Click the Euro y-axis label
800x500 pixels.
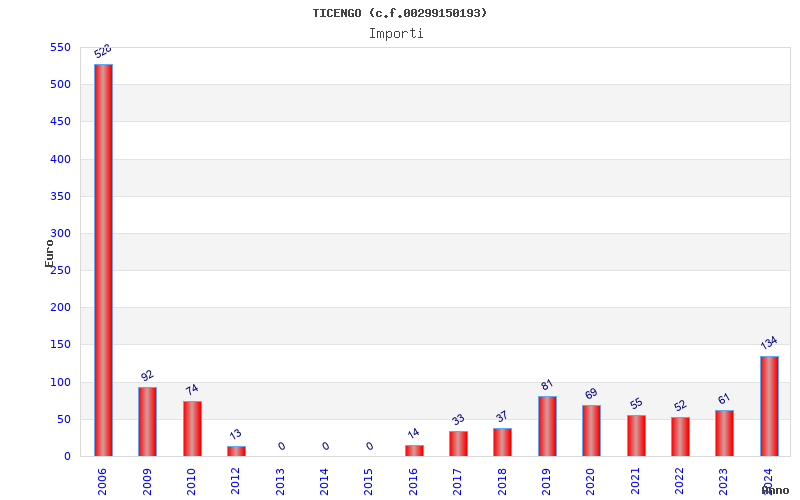pos(49,254)
